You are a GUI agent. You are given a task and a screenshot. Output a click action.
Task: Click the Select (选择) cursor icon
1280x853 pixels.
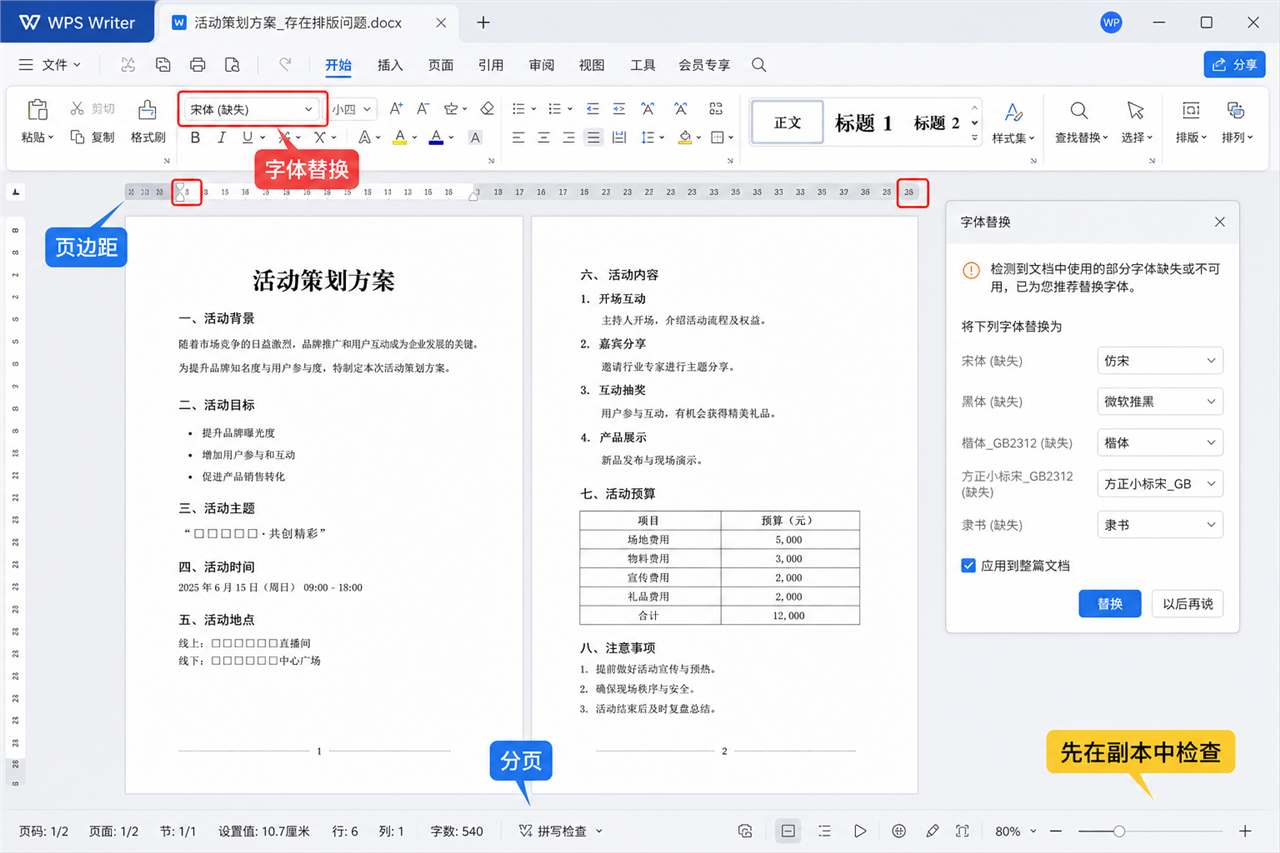coord(1135,110)
